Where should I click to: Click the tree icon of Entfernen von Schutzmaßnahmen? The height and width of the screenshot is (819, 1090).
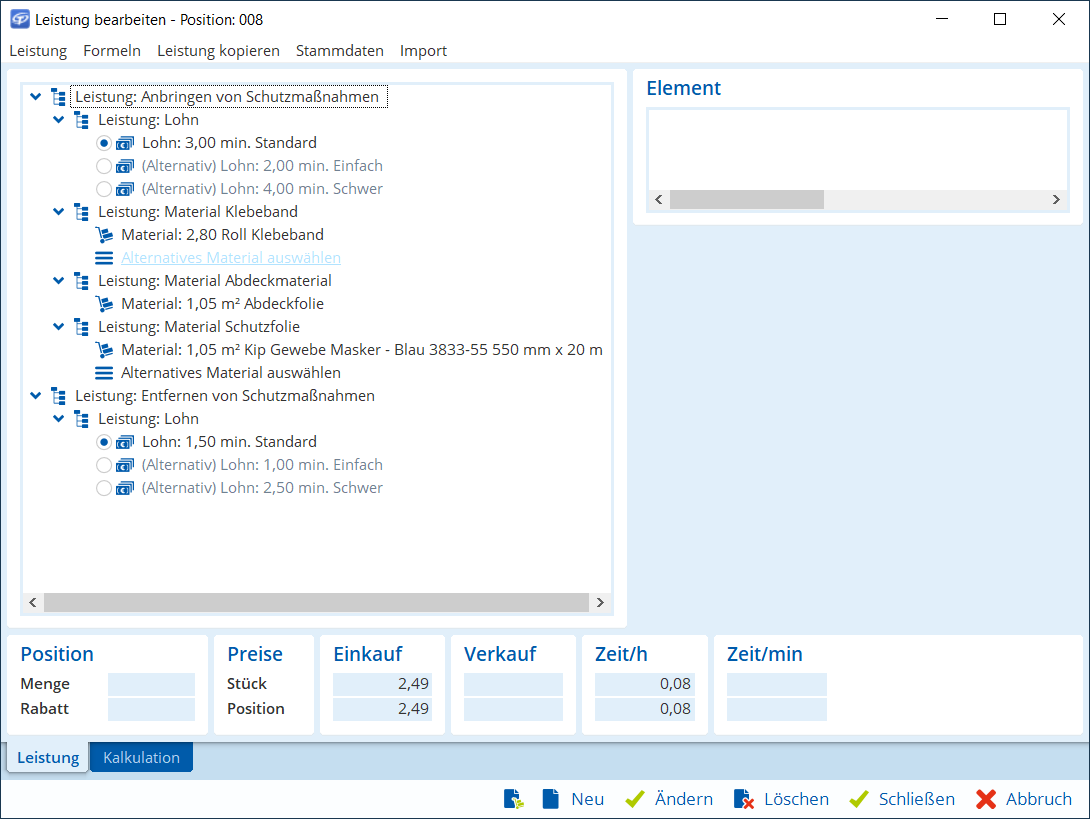58,396
